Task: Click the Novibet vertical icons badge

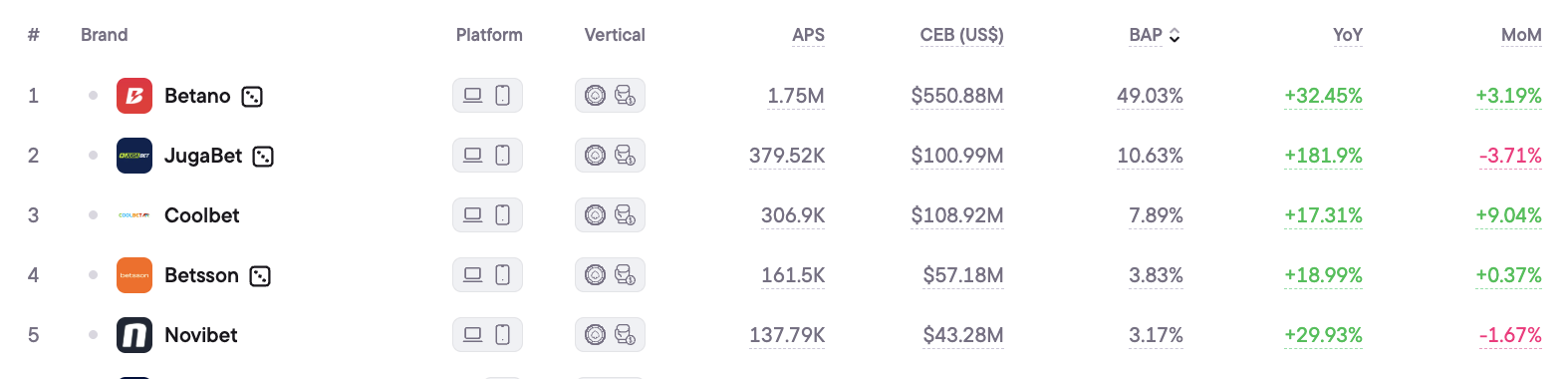Action: click(x=610, y=335)
